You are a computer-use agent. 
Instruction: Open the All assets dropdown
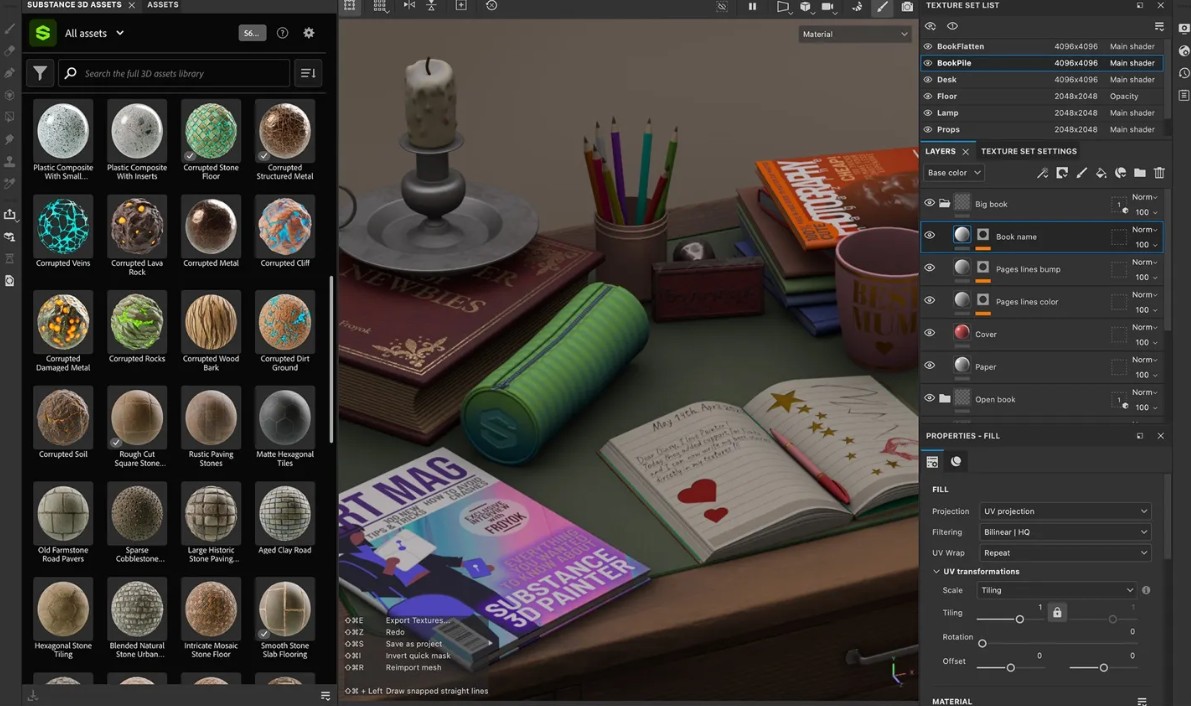[94, 33]
